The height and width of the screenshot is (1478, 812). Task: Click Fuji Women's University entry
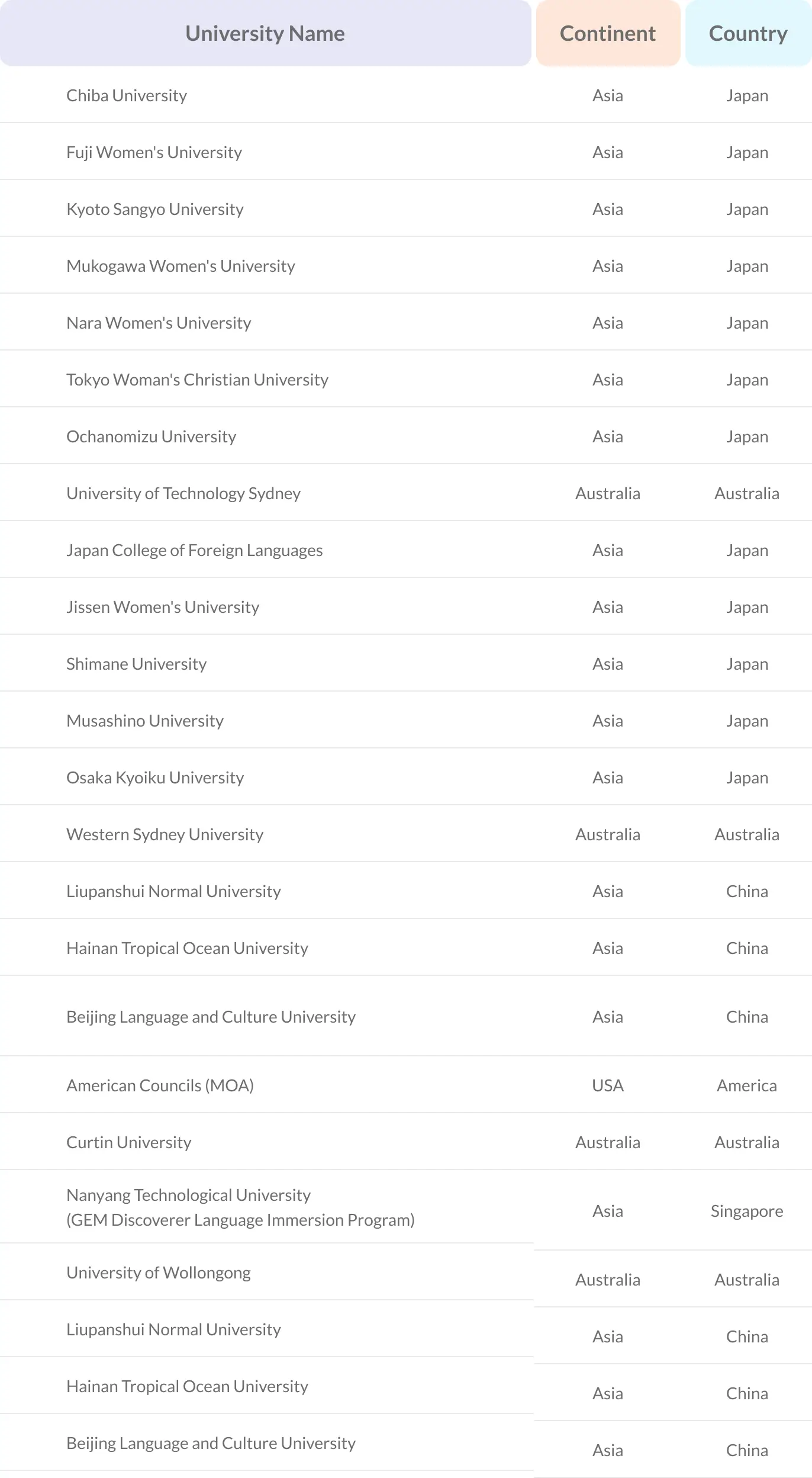(x=154, y=152)
